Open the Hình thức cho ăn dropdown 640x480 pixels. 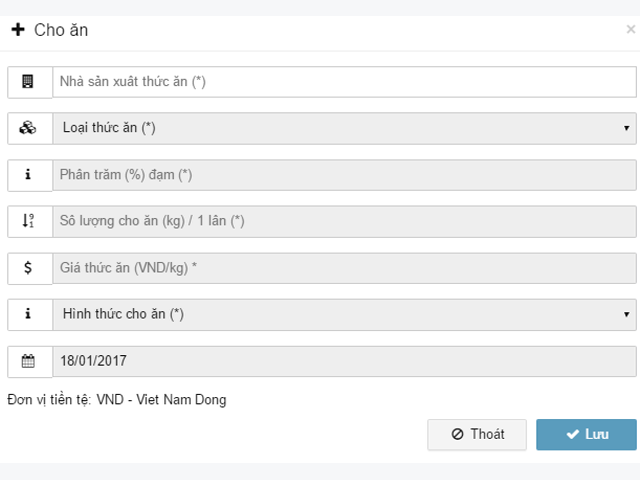click(344, 314)
